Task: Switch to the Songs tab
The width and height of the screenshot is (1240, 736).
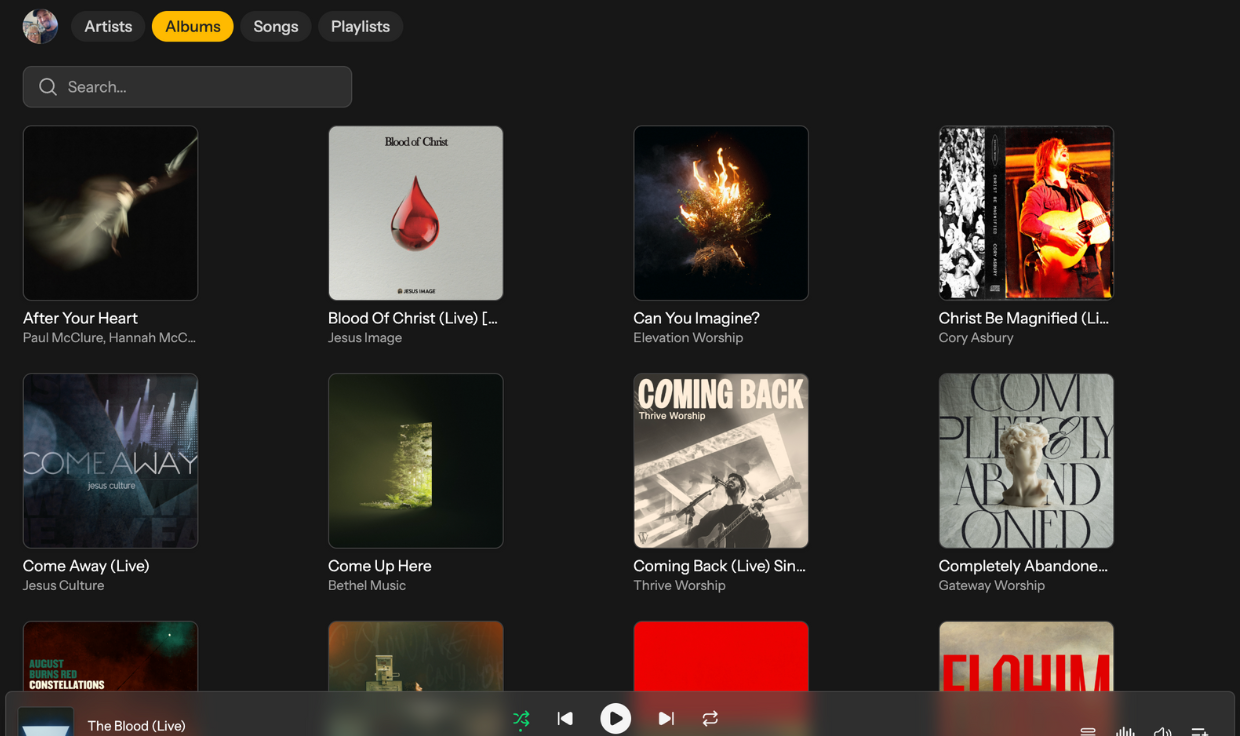Action: (275, 27)
